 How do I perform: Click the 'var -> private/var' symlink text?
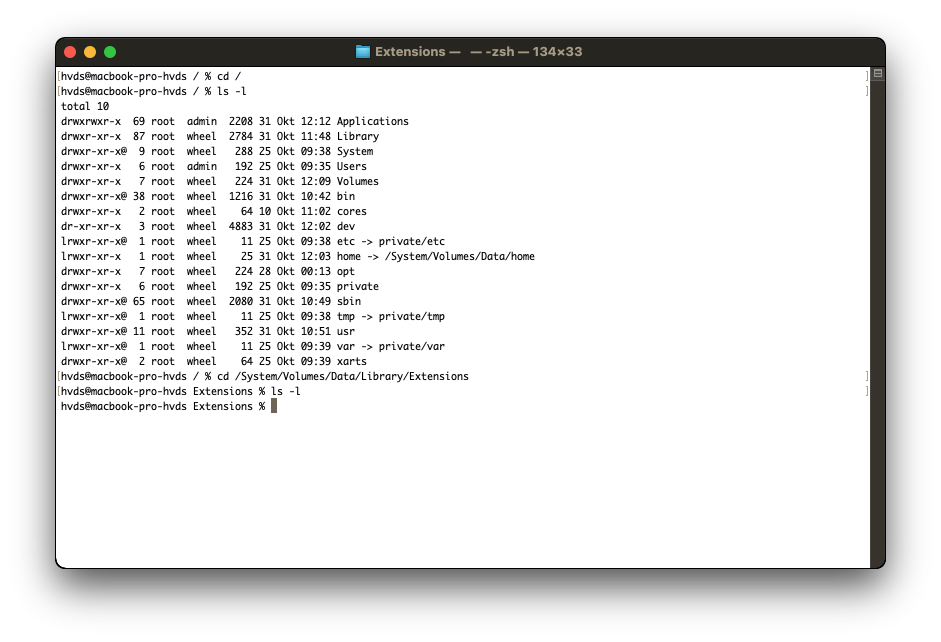pos(391,346)
